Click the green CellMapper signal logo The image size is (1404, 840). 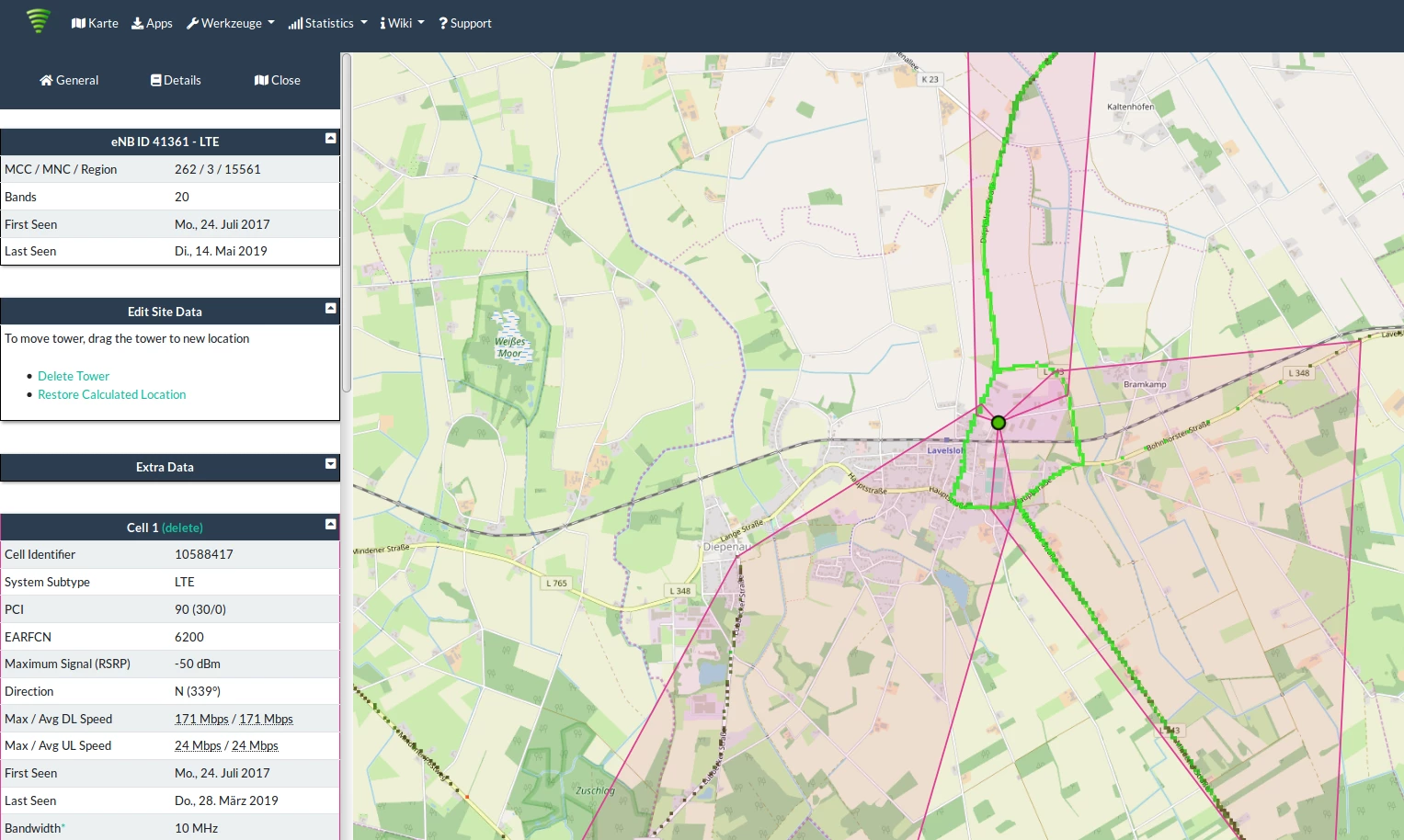tap(38, 20)
